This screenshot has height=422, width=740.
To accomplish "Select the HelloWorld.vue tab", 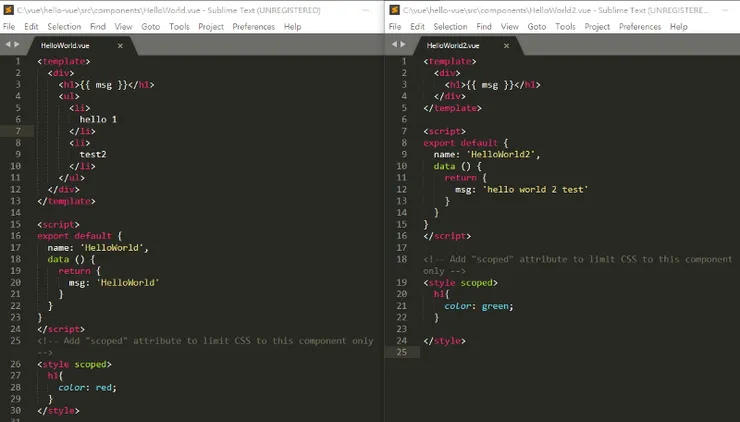I will tap(67, 45).
